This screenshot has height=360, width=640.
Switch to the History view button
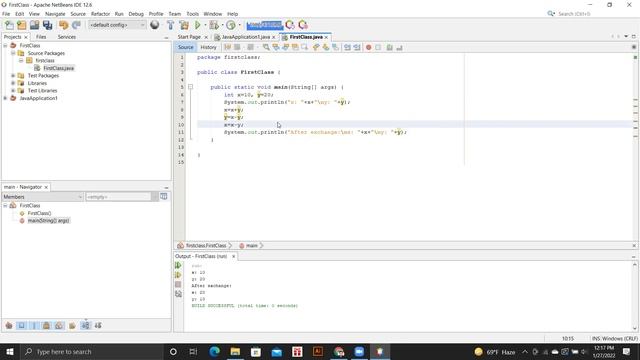click(x=208, y=47)
